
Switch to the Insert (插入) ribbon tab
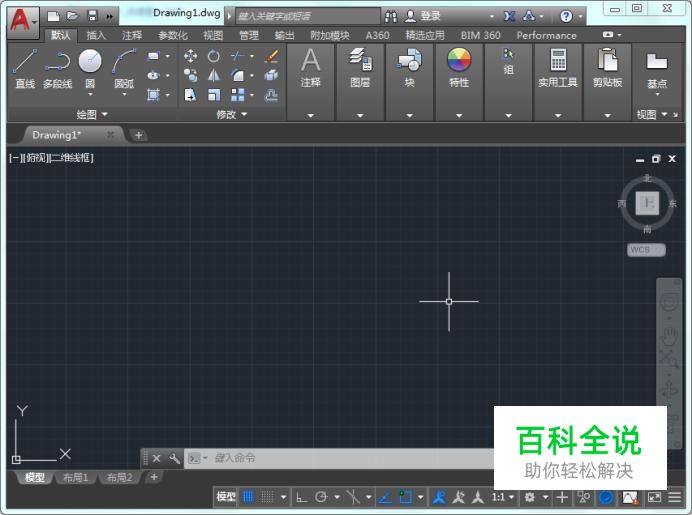pos(96,35)
